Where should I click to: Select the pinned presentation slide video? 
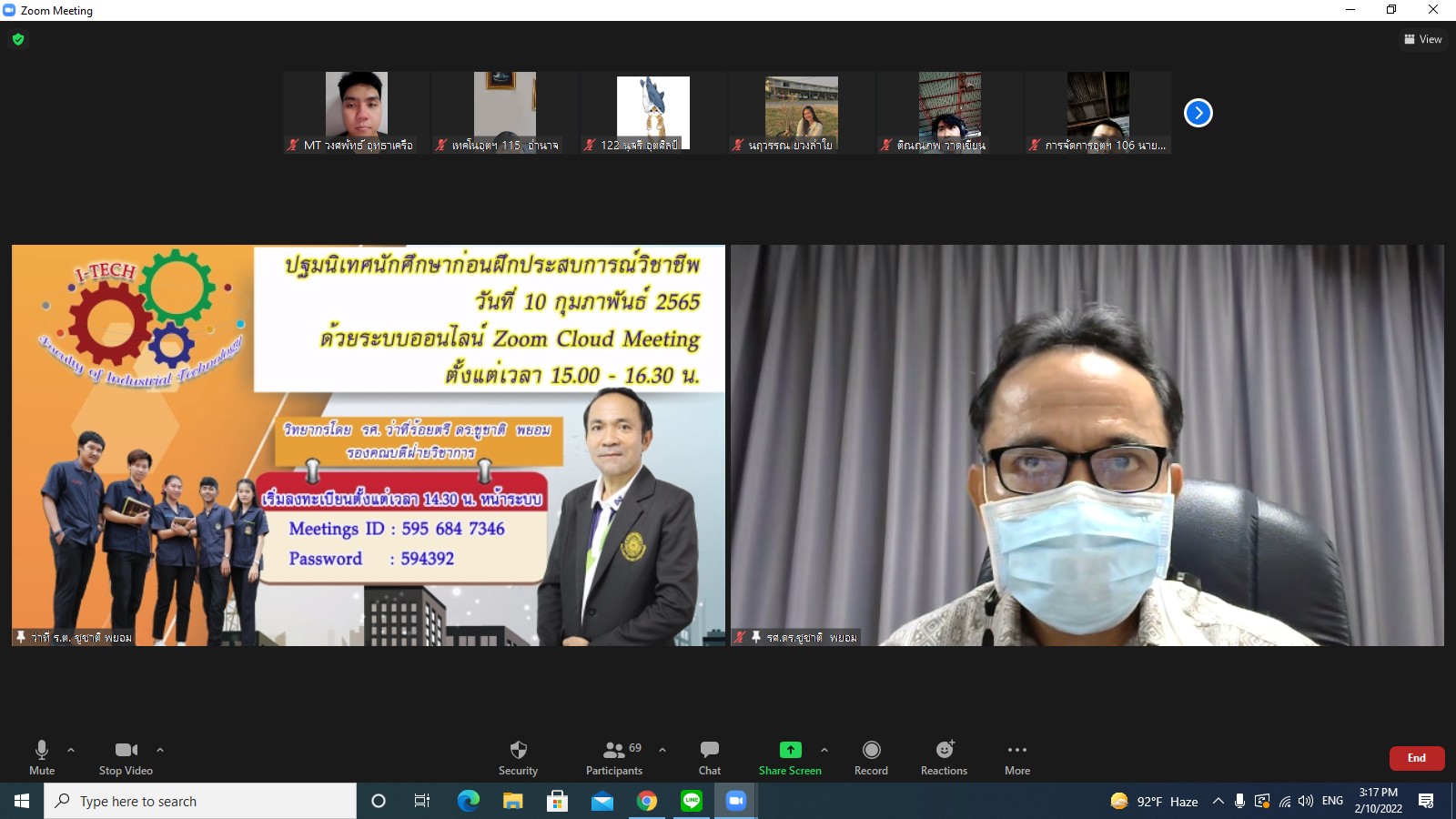(369, 445)
